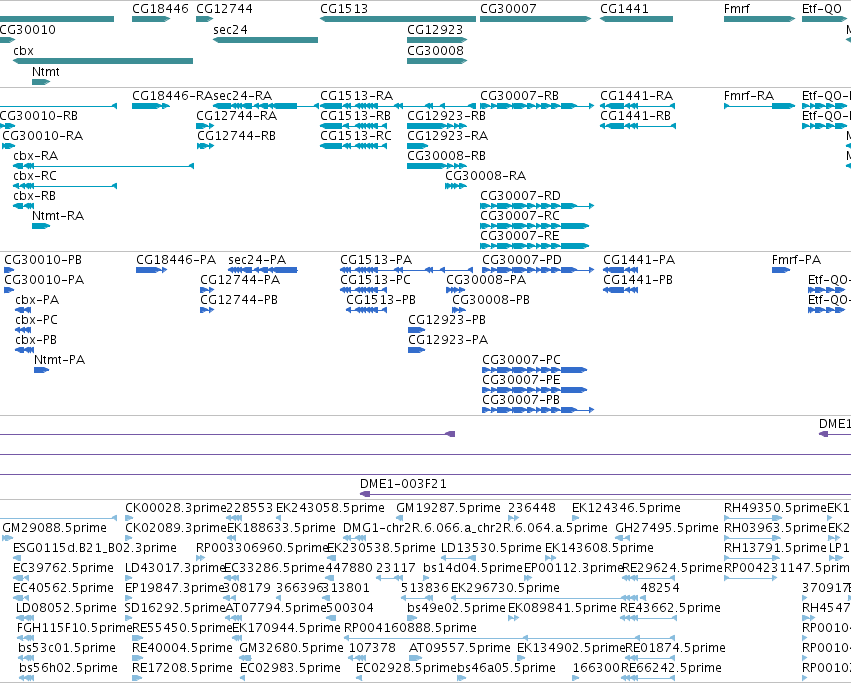Select the CG18446 gene label
This screenshot has width=851, height=683.
point(160,9)
